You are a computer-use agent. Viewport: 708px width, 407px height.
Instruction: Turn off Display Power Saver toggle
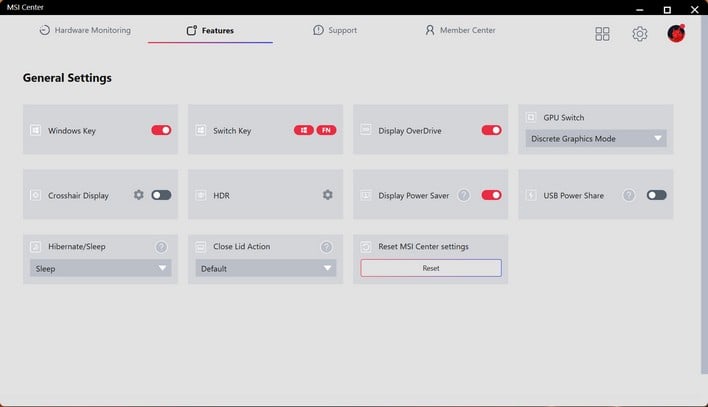click(x=491, y=195)
